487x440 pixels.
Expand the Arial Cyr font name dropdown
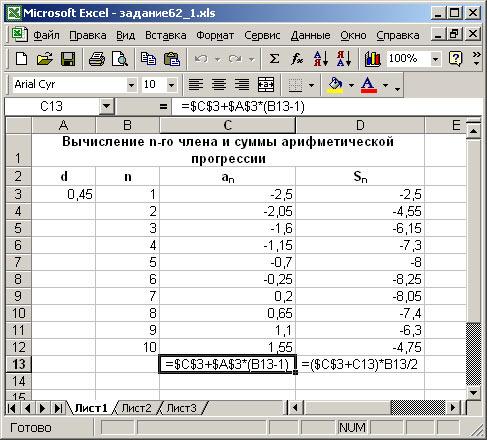click(x=131, y=85)
